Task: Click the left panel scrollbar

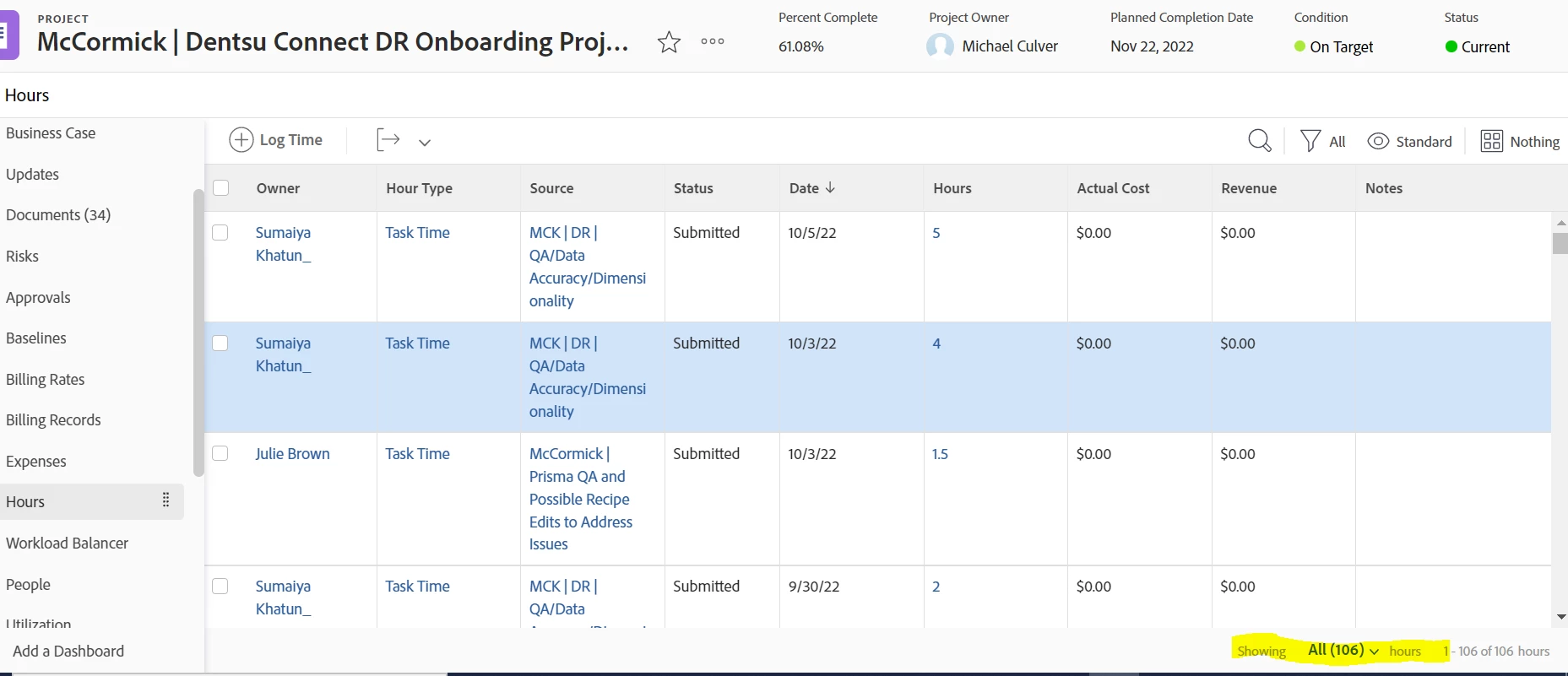Action: click(x=198, y=333)
